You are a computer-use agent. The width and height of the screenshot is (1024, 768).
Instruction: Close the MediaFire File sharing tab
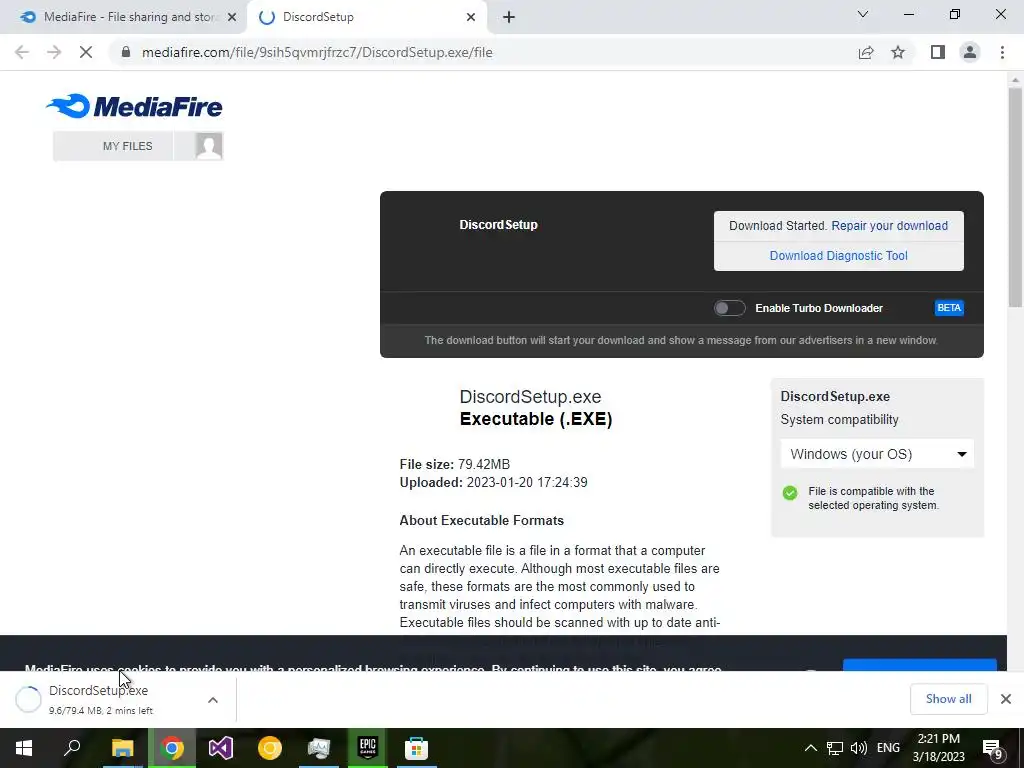click(232, 17)
